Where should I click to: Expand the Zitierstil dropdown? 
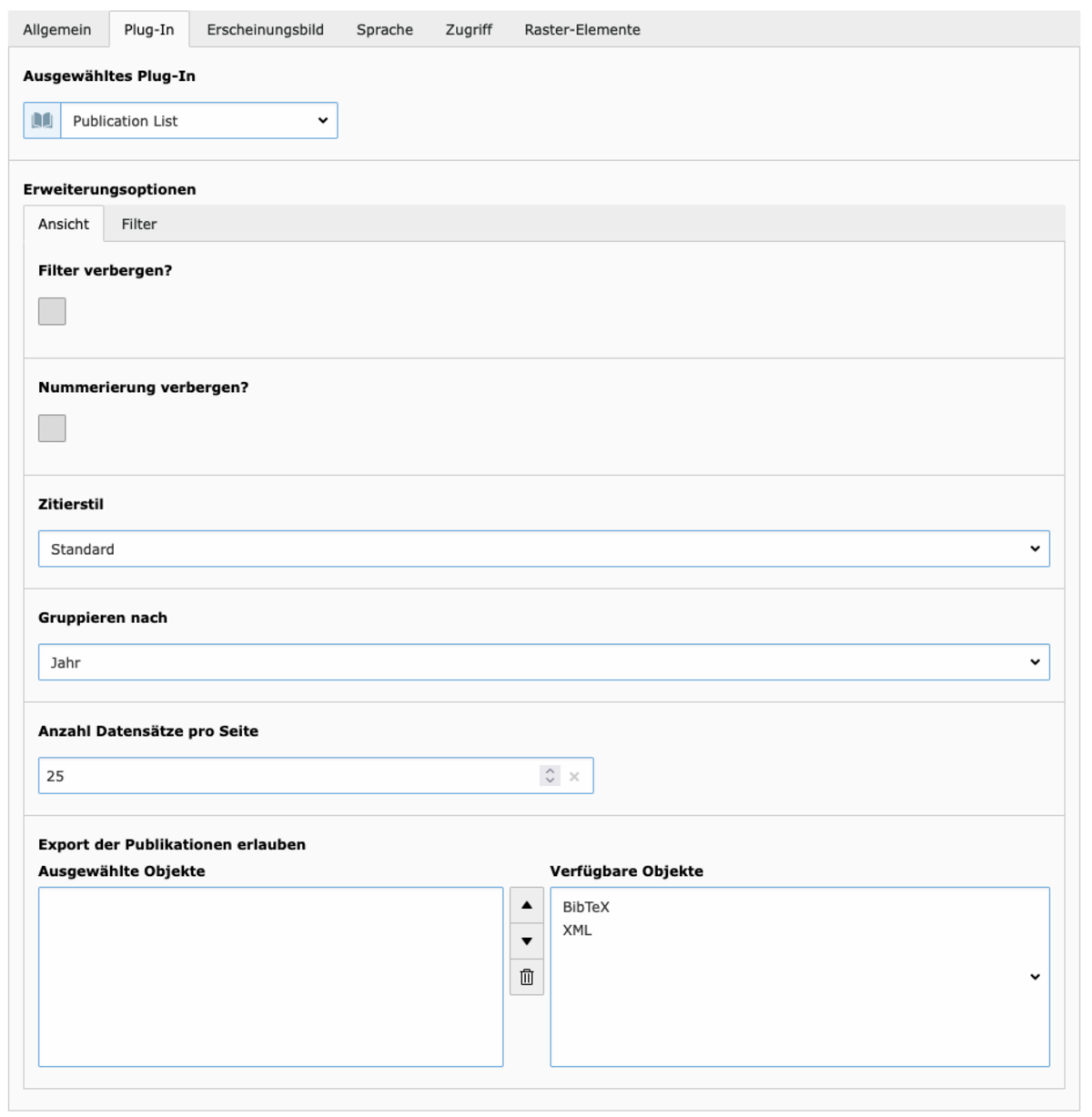pos(544,548)
